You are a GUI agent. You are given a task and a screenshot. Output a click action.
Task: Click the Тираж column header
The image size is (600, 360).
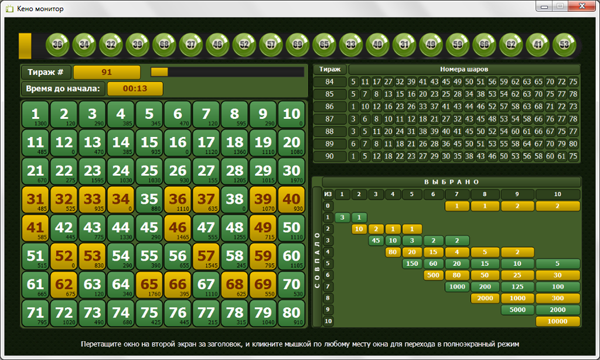[x=330, y=70]
